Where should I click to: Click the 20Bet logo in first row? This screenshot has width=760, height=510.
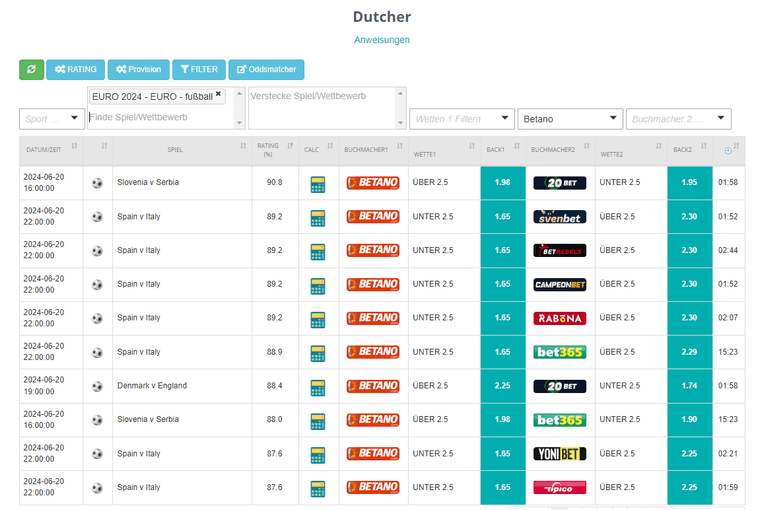click(x=559, y=183)
